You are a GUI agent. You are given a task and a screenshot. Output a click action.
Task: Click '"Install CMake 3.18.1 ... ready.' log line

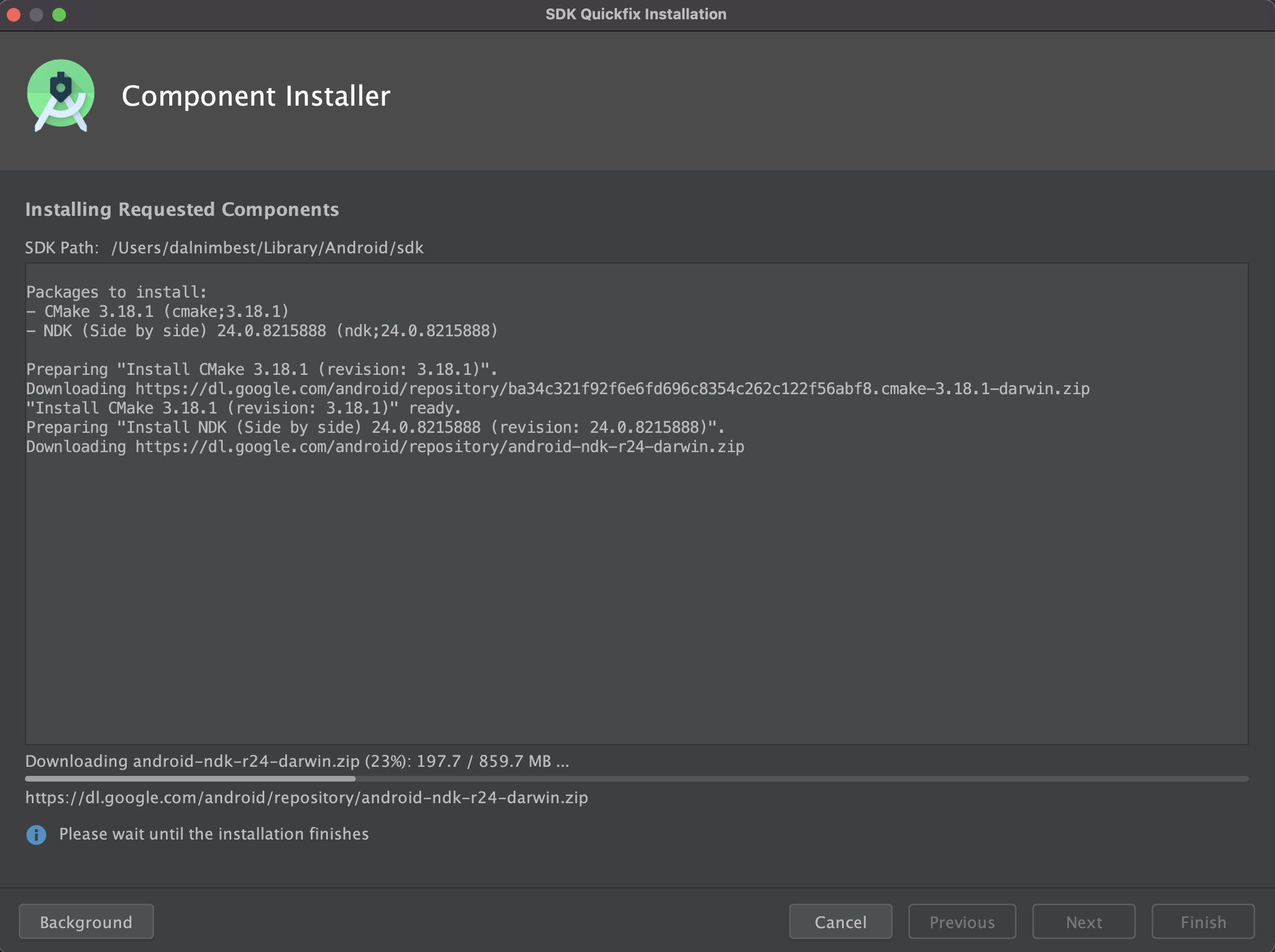click(244, 408)
